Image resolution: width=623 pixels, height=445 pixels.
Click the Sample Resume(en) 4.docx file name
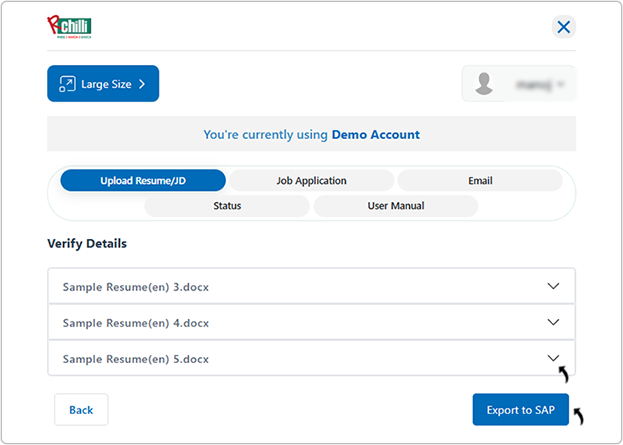coord(135,323)
